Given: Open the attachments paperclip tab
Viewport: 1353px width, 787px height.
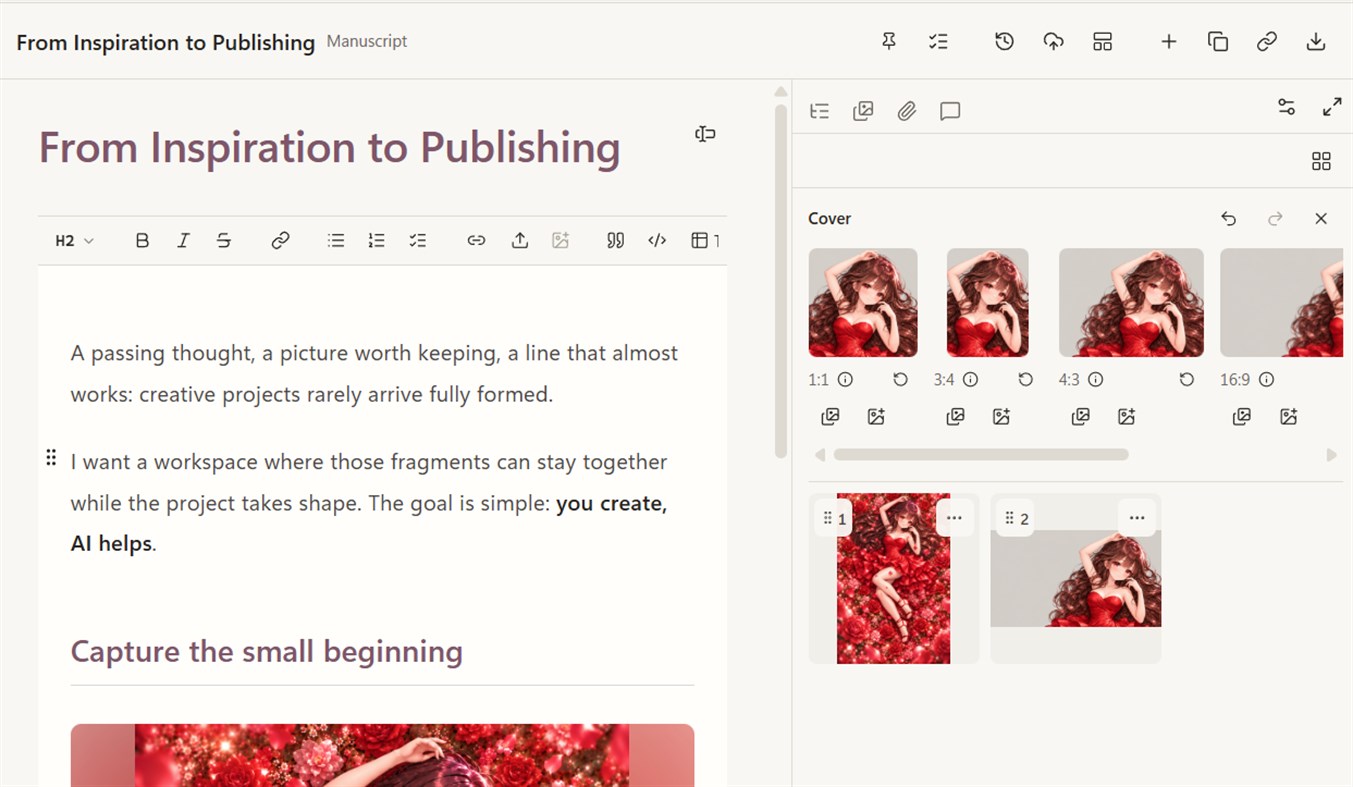Looking at the screenshot, I should point(906,111).
